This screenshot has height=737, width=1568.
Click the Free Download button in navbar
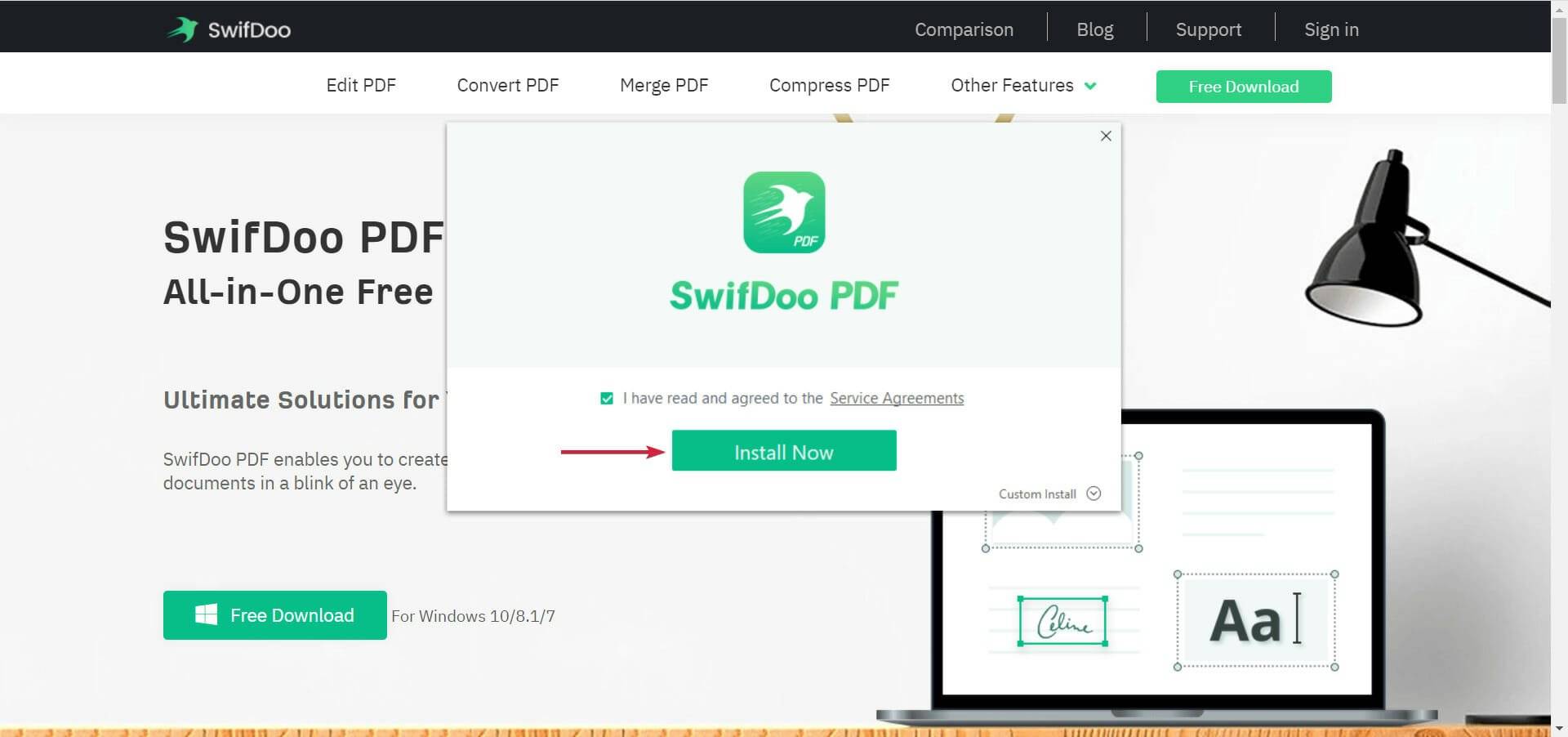[x=1244, y=87]
